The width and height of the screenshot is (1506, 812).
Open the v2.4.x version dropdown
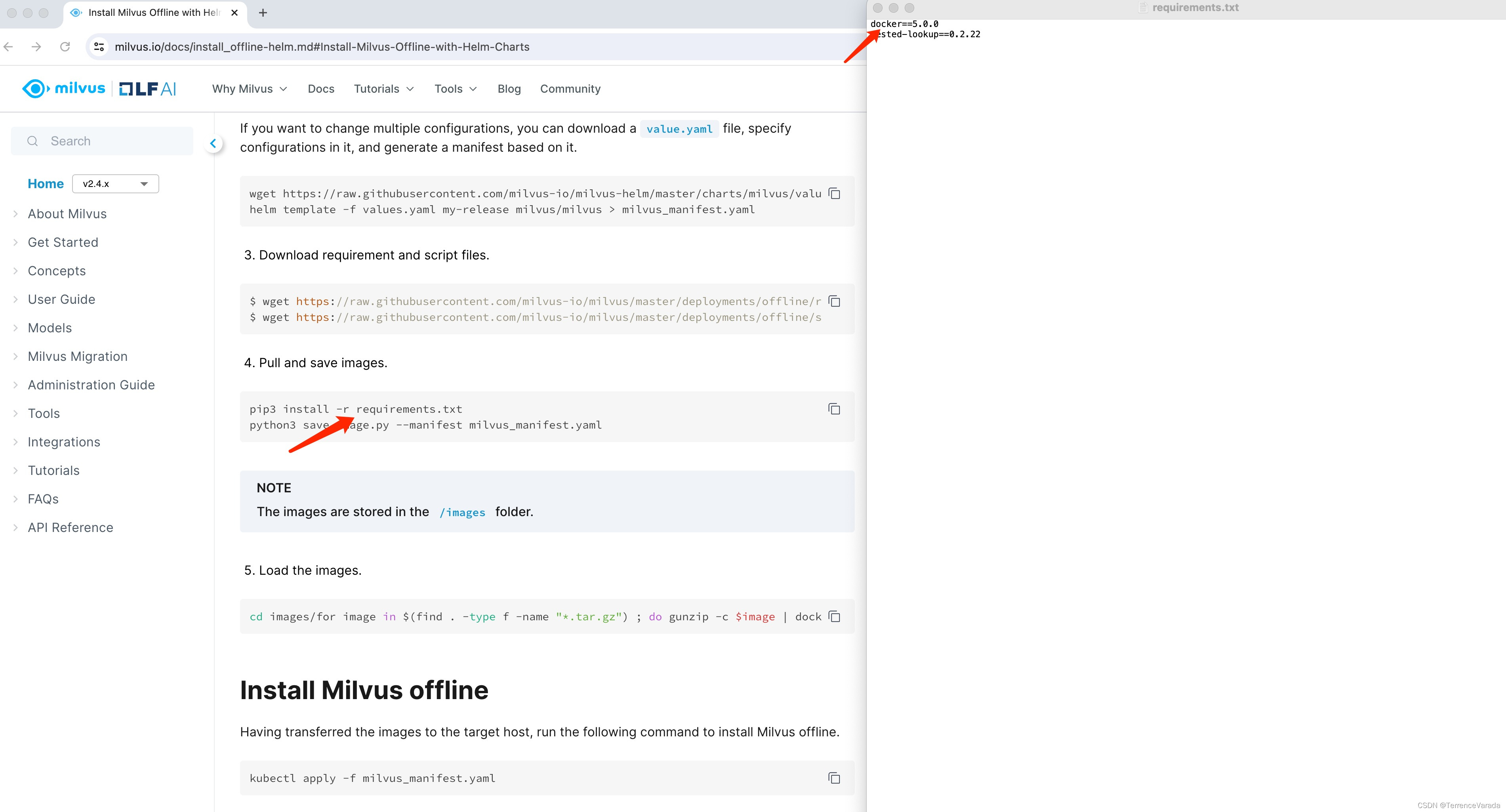(x=115, y=183)
